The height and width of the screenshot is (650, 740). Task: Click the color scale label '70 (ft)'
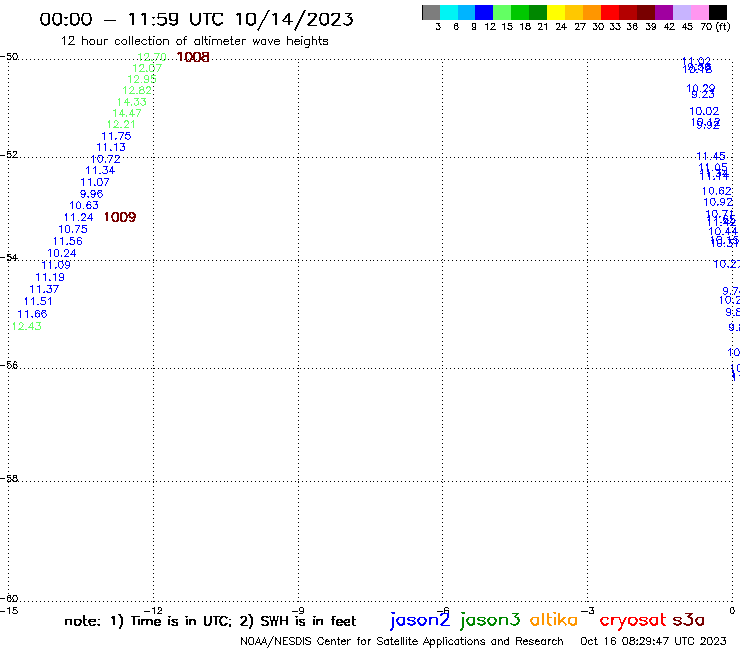pos(715,27)
